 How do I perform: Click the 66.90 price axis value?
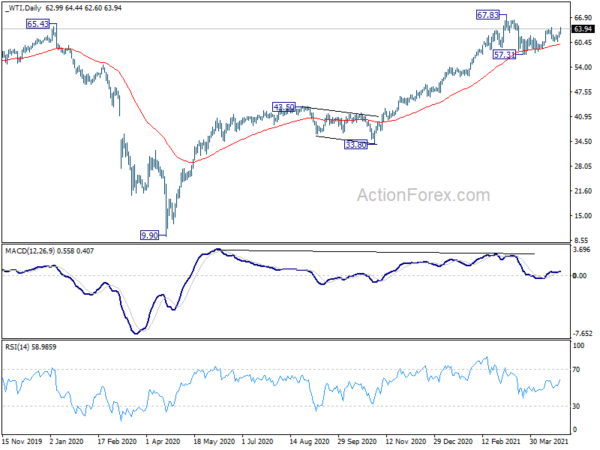[583, 18]
